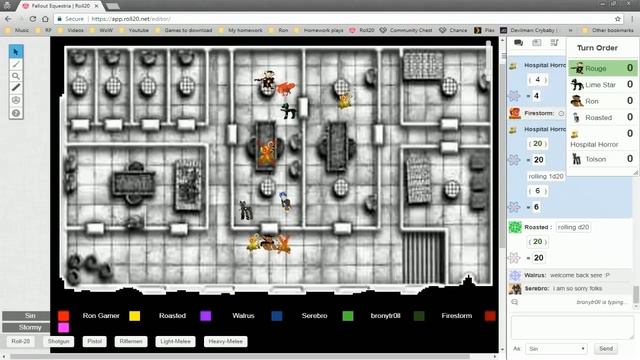Click the Ron Gamer red-orange color swatch
Image resolution: width=640 pixels, height=360 pixels.
click(x=63, y=316)
